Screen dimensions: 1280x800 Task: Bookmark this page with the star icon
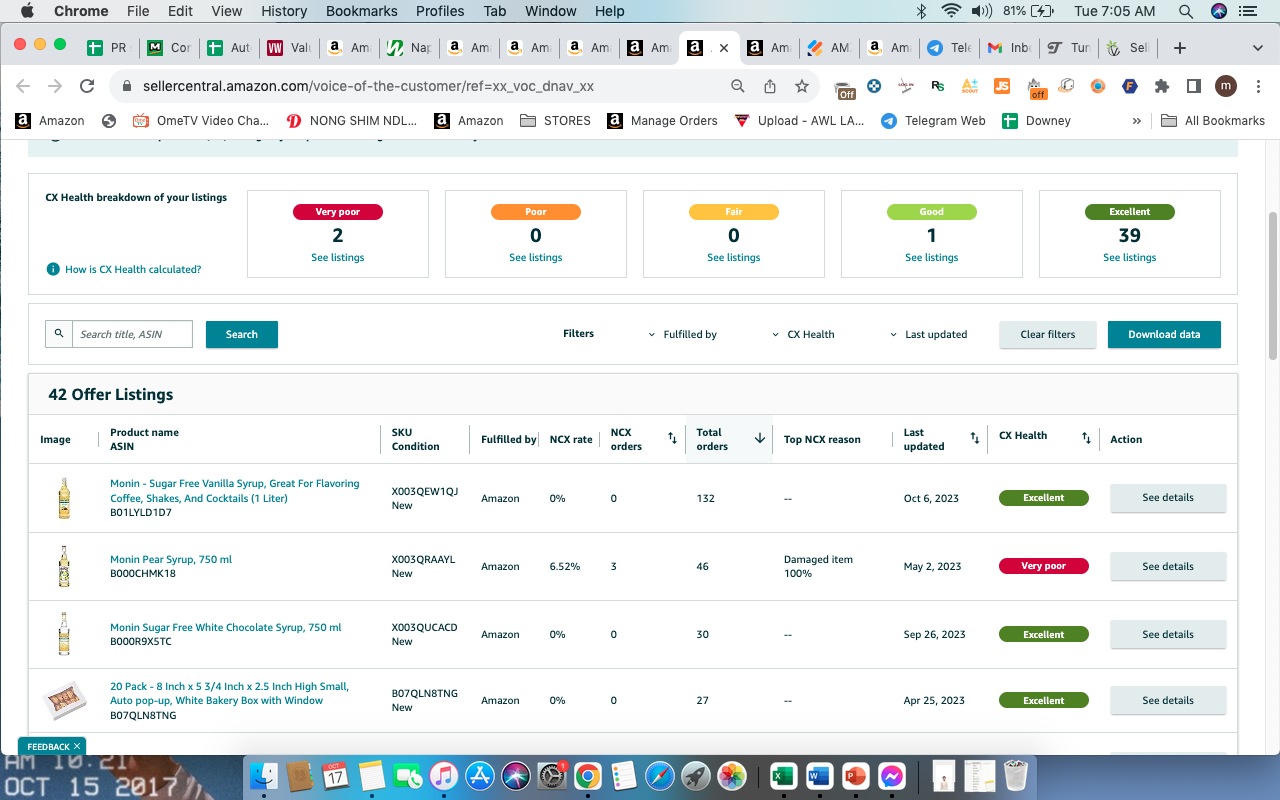(x=802, y=86)
